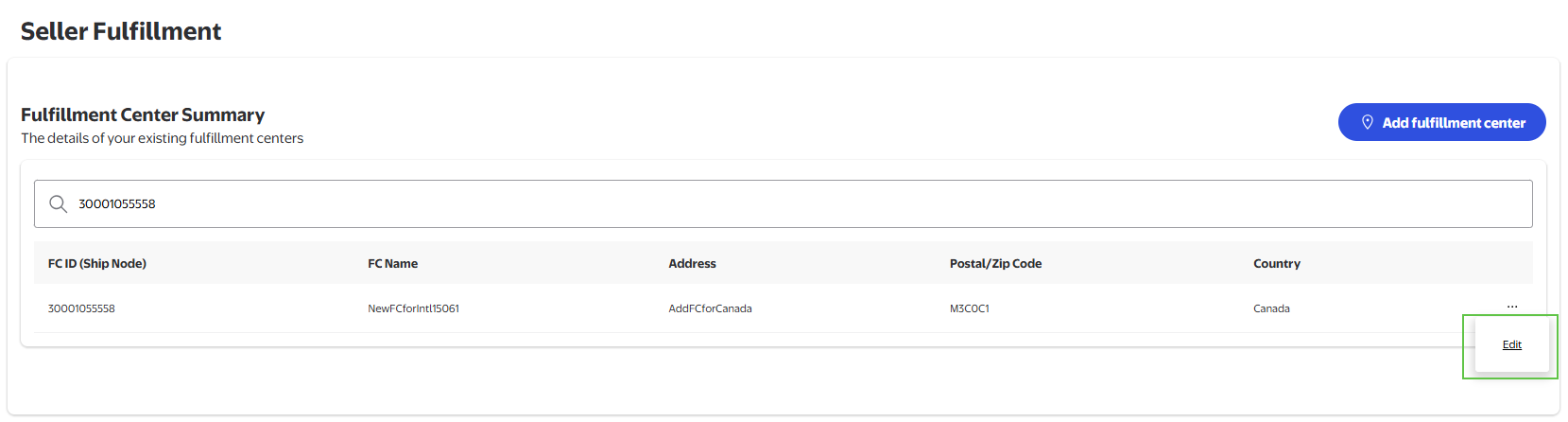The width and height of the screenshot is (1568, 422).
Task: Select the AddFCforCanada address cell
Action: point(710,308)
